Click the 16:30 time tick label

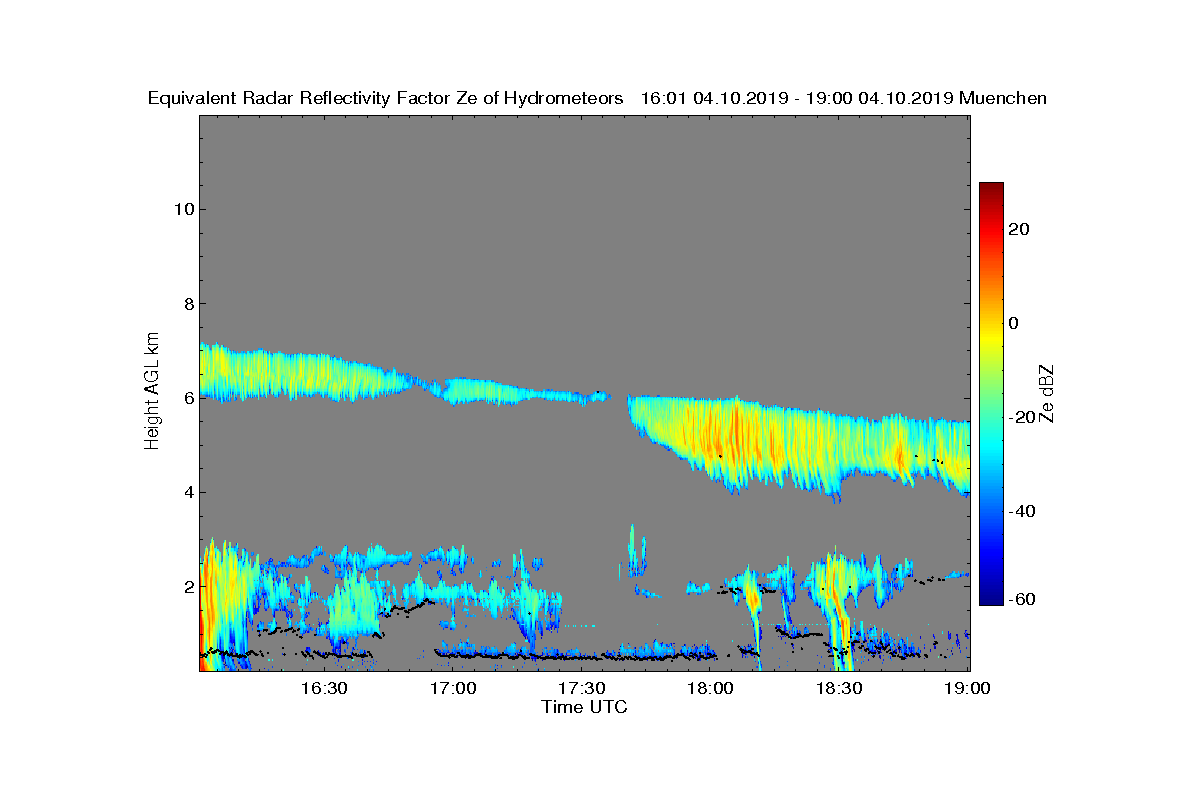tap(324, 689)
